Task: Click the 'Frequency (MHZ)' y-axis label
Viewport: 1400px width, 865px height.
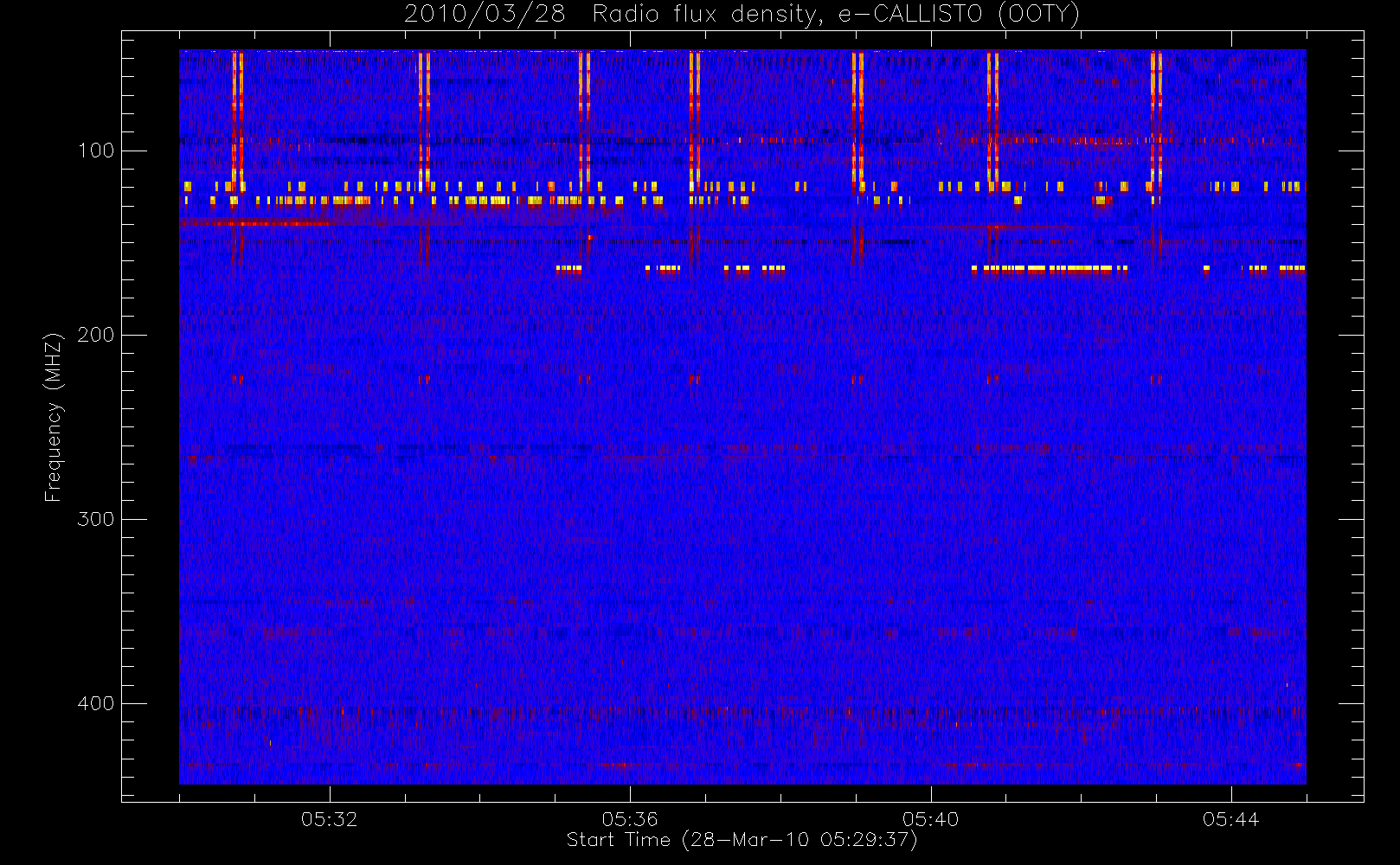Action: 54,417
